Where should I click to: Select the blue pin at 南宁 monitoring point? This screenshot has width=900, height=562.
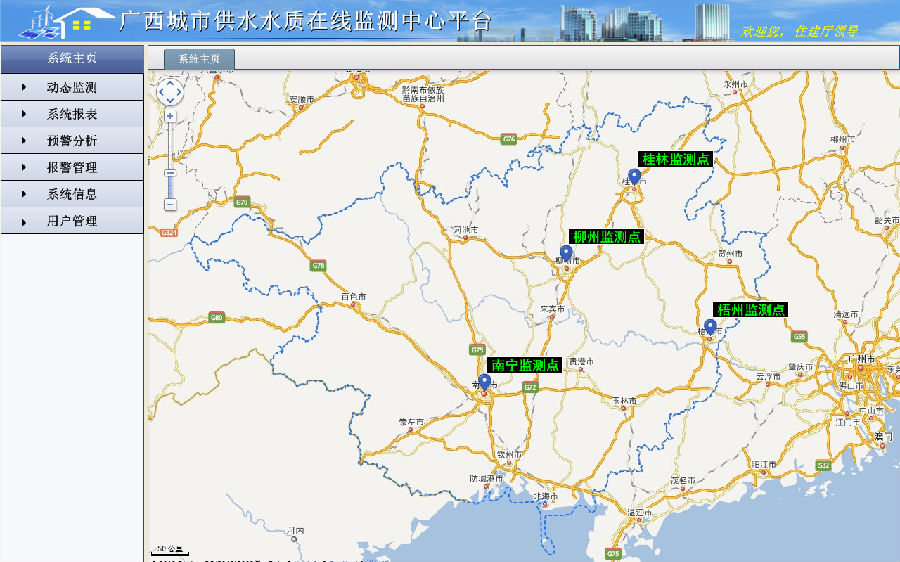(x=484, y=382)
